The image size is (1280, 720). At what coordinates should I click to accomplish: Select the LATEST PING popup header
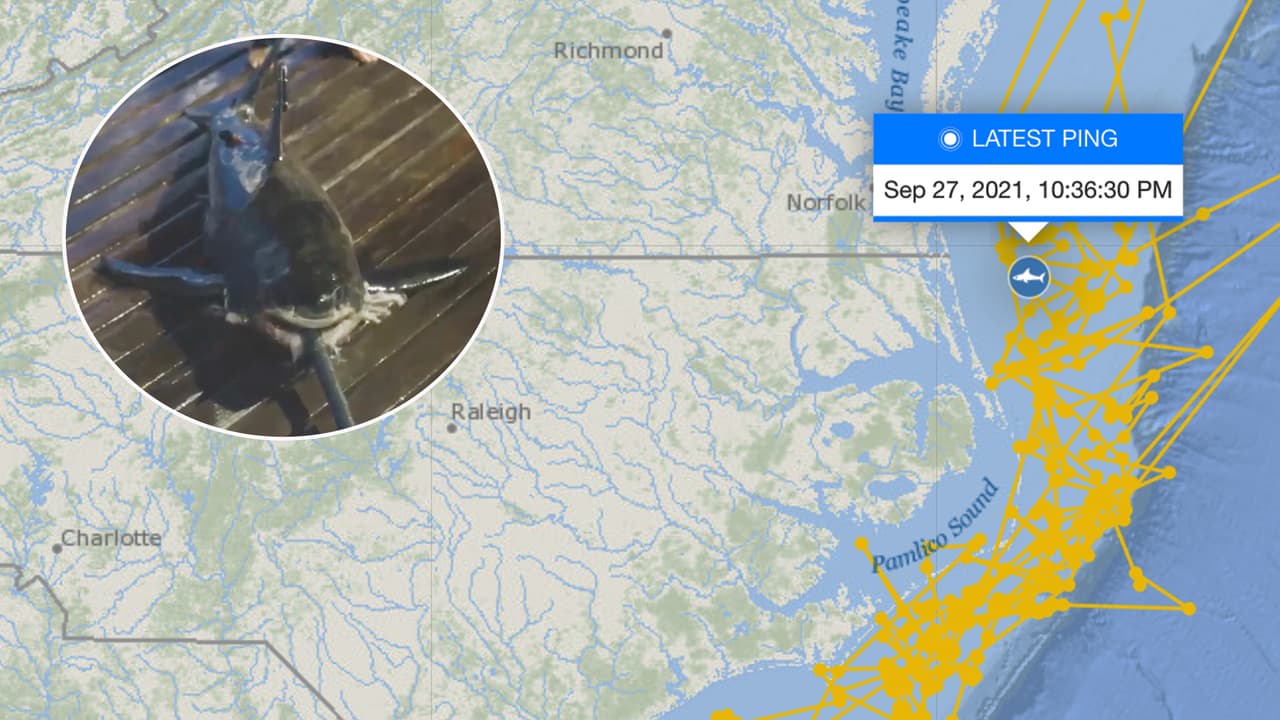coord(1028,139)
